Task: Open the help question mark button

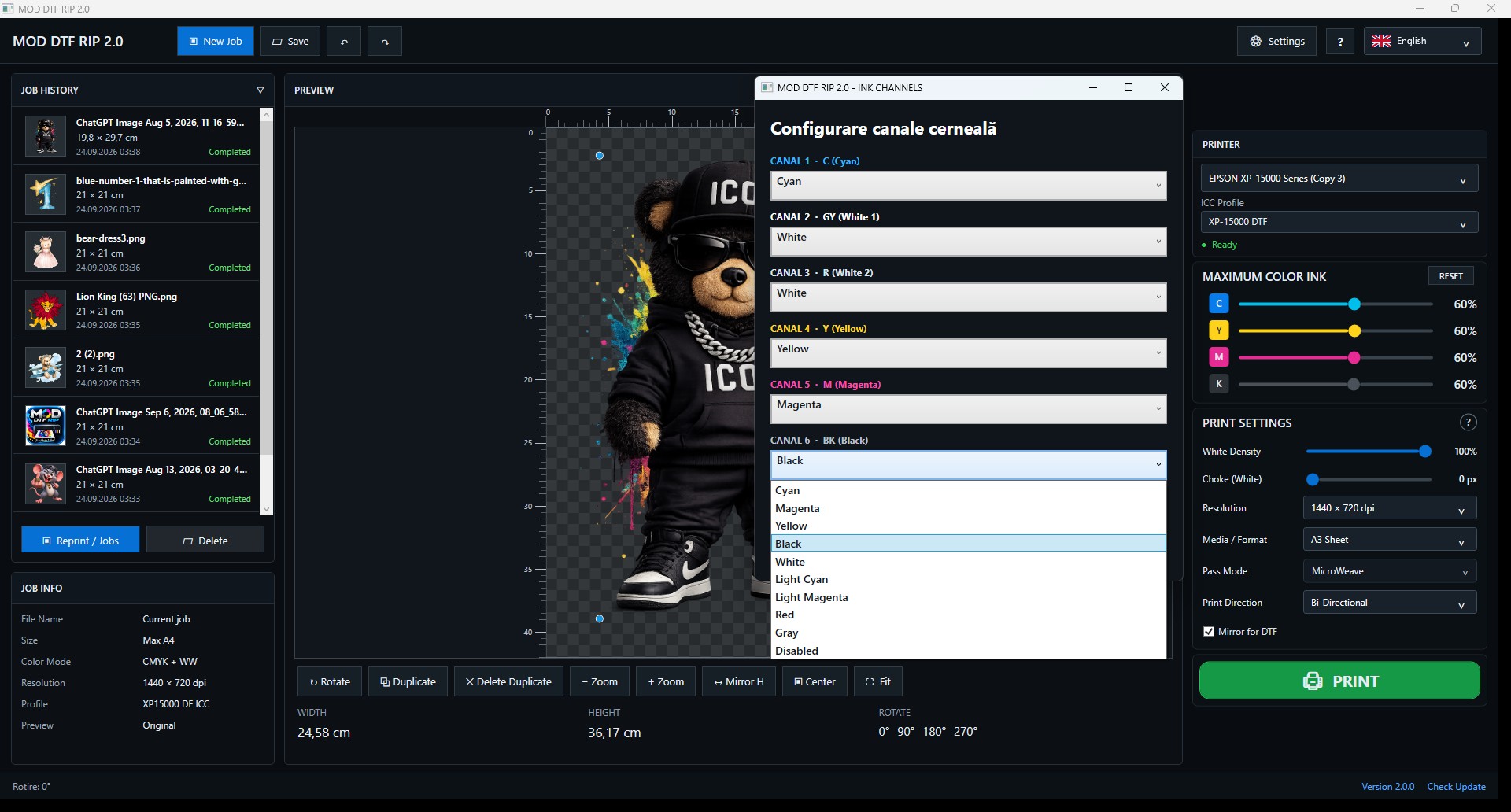Action: [x=1340, y=42]
